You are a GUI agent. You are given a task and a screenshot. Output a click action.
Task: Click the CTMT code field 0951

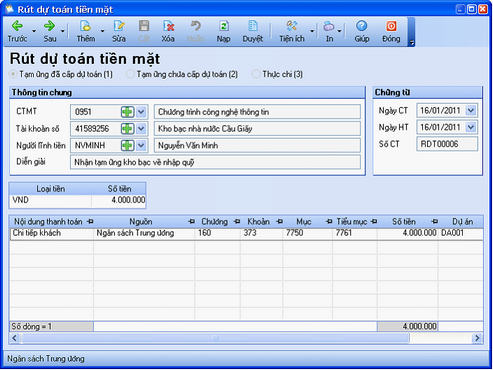pyautogui.click(x=95, y=112)
